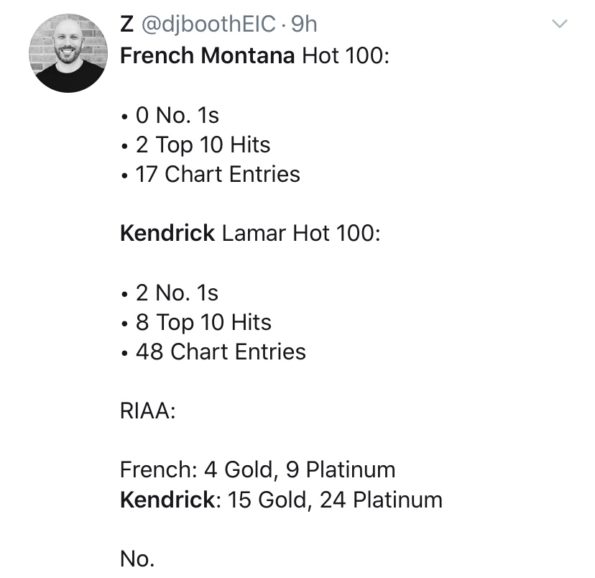595x578 pixels.
Task: Open the 9h timestamp permalink
Action: coord(304,24)
